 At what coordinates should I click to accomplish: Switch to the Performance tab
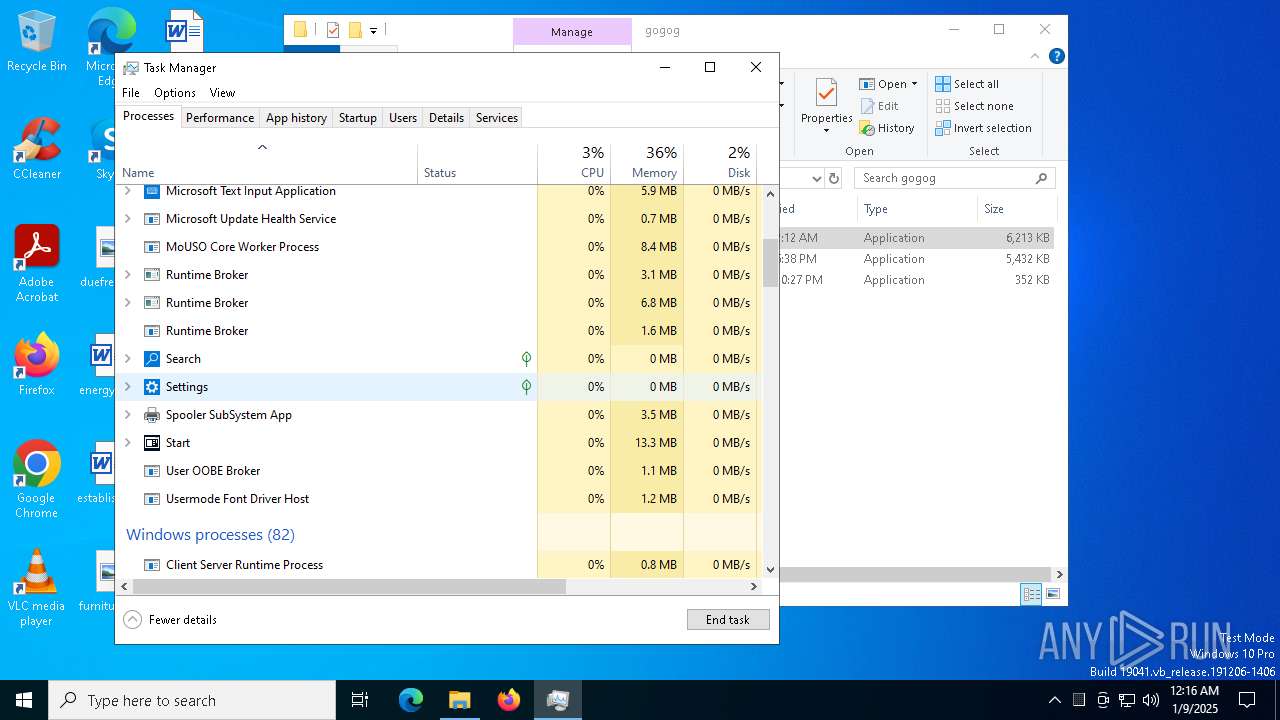click(220, 118)
